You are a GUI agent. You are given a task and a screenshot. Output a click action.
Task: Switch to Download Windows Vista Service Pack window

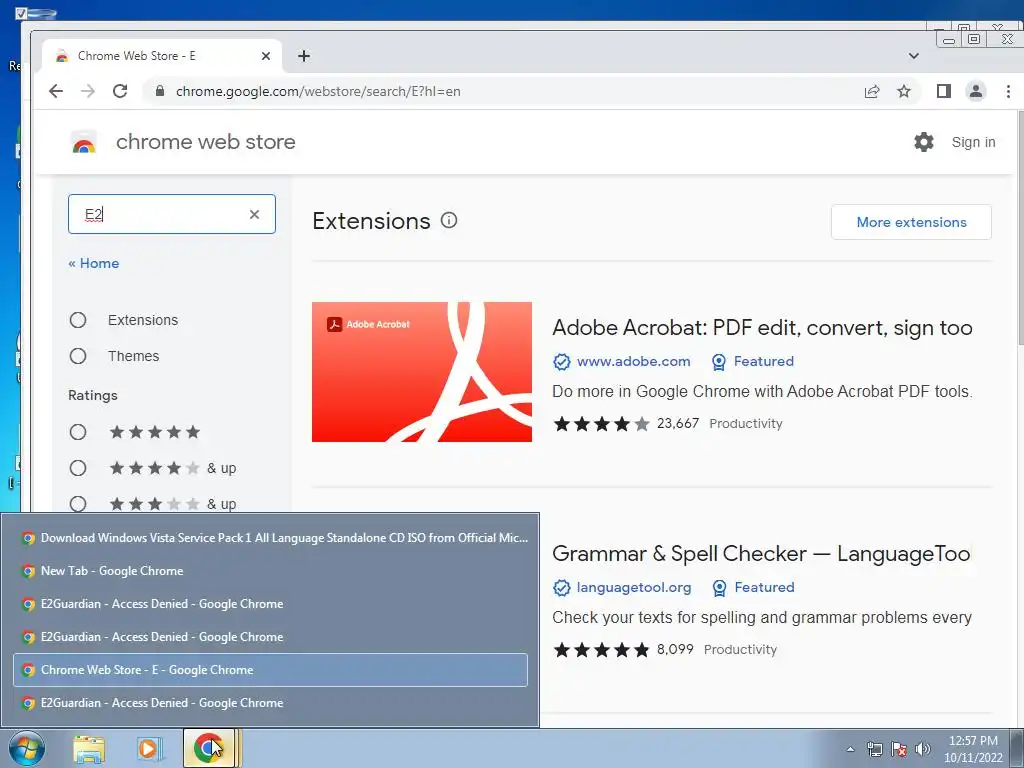[x=270, y=538]
